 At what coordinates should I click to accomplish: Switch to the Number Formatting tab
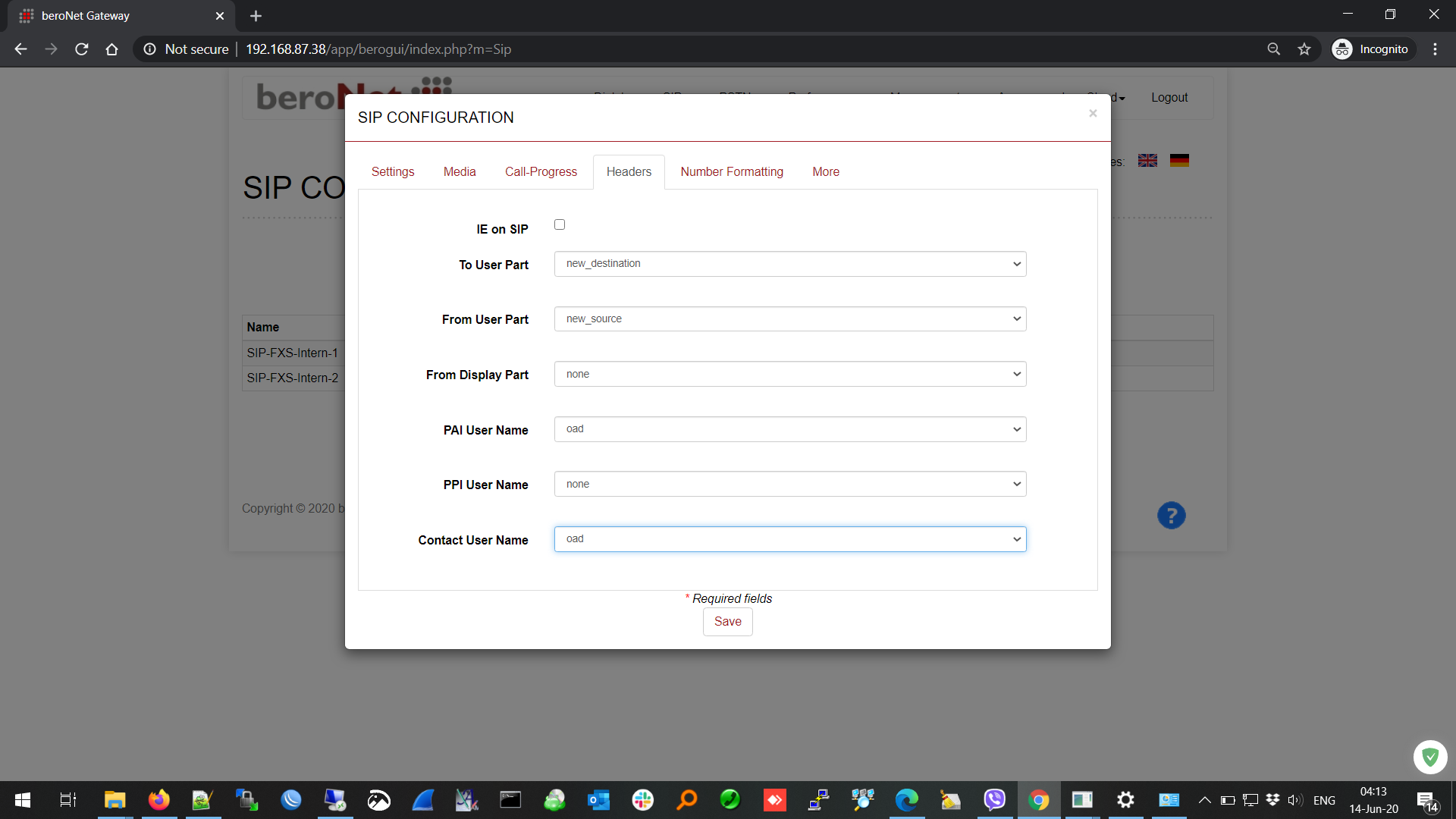pos(731,172)
